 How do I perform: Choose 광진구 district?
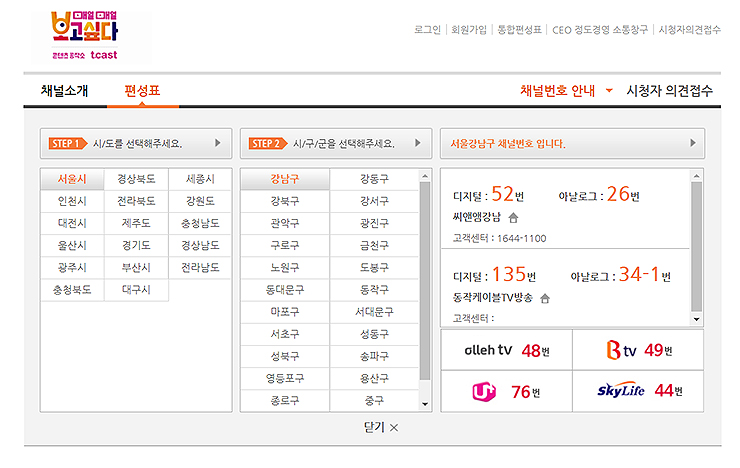(374, 224)
